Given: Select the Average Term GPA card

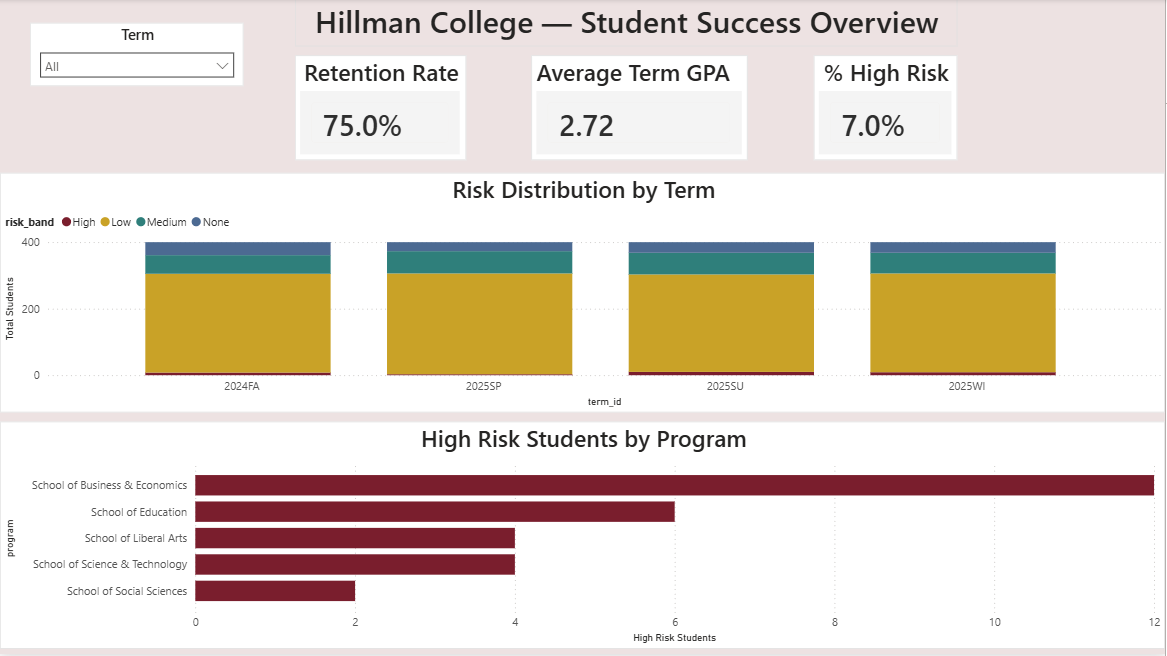Looking at the screenshot, I should tap(639, 107).
